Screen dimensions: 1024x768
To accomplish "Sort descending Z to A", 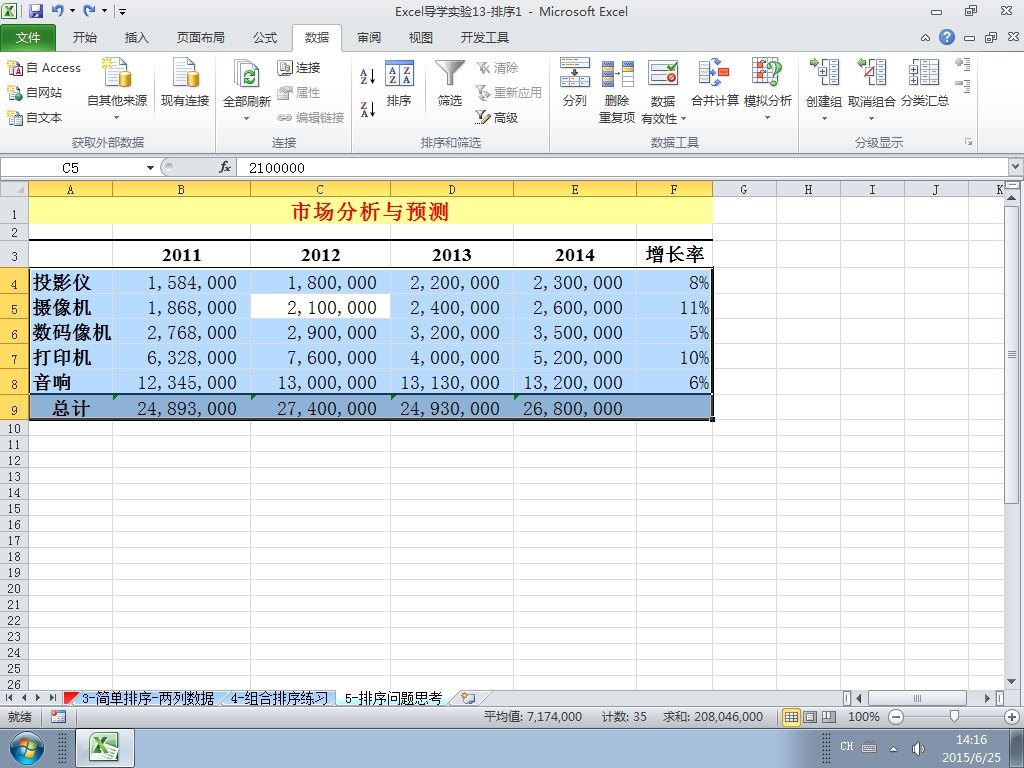I will tap(368, 108).
